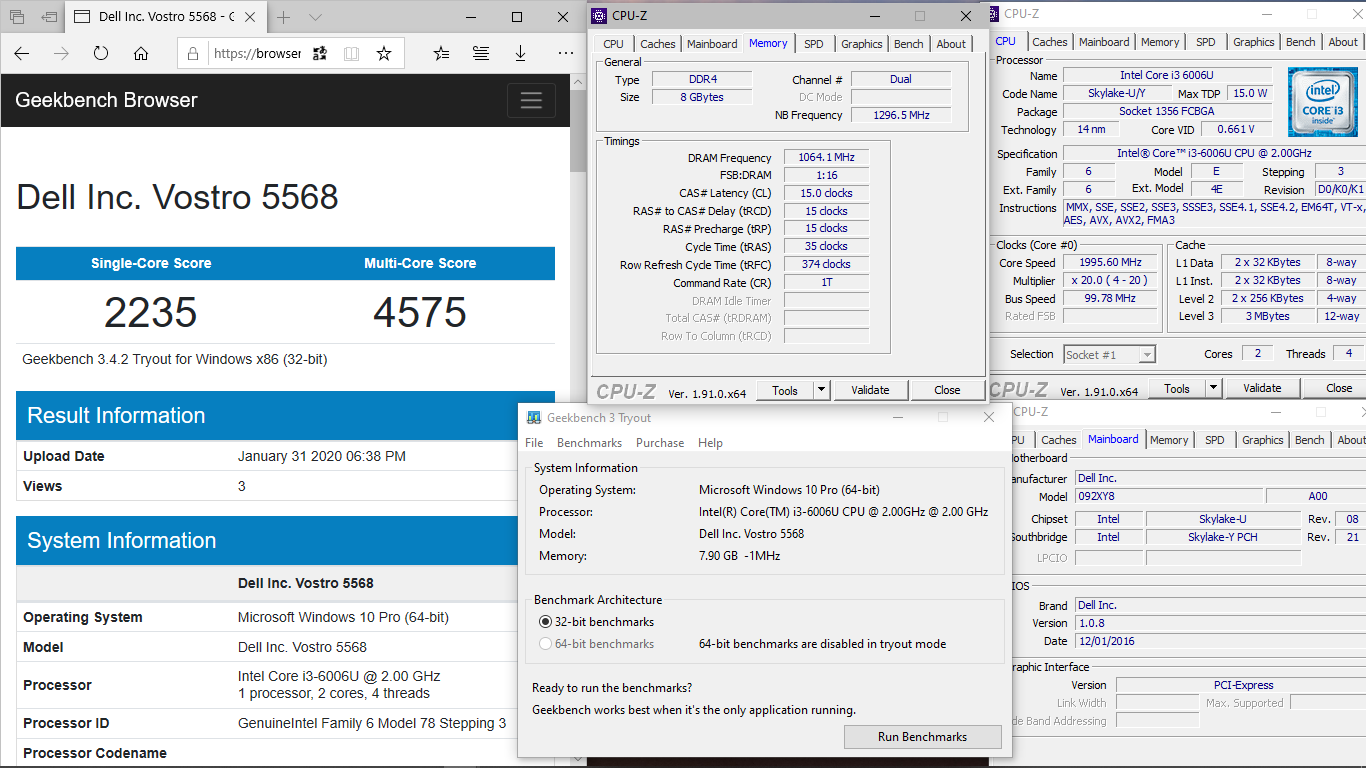Click Single-Core Score 2235

click(x=151, y=313)
